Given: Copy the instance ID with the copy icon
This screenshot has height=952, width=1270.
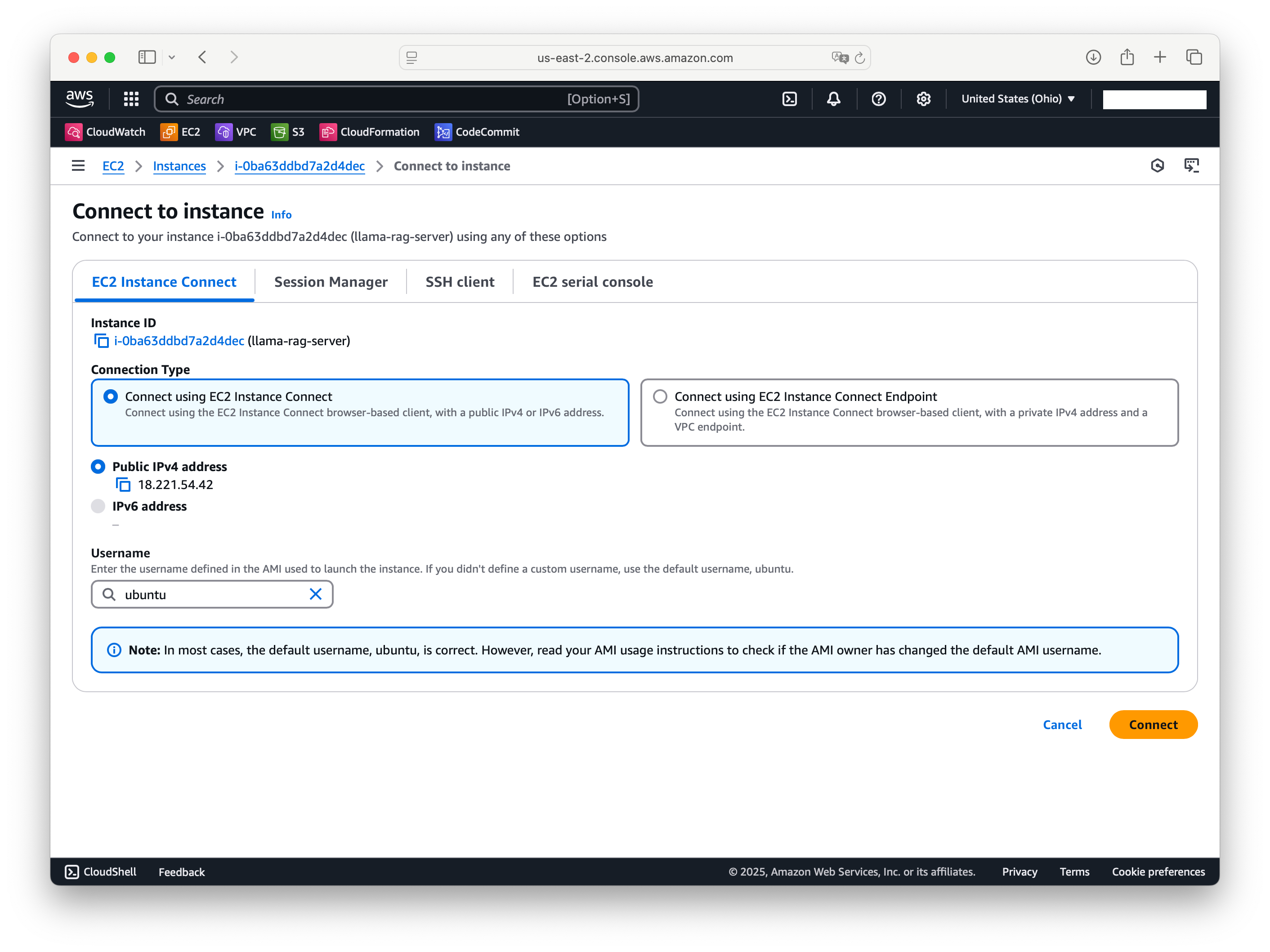Looking at the screenshot, I should [101, 341].
